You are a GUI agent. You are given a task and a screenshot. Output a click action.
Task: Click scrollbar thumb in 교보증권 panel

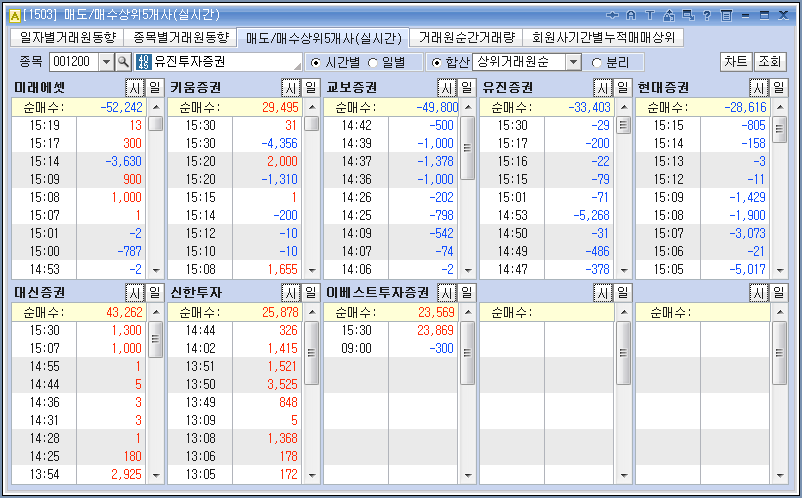click(468, 148)
